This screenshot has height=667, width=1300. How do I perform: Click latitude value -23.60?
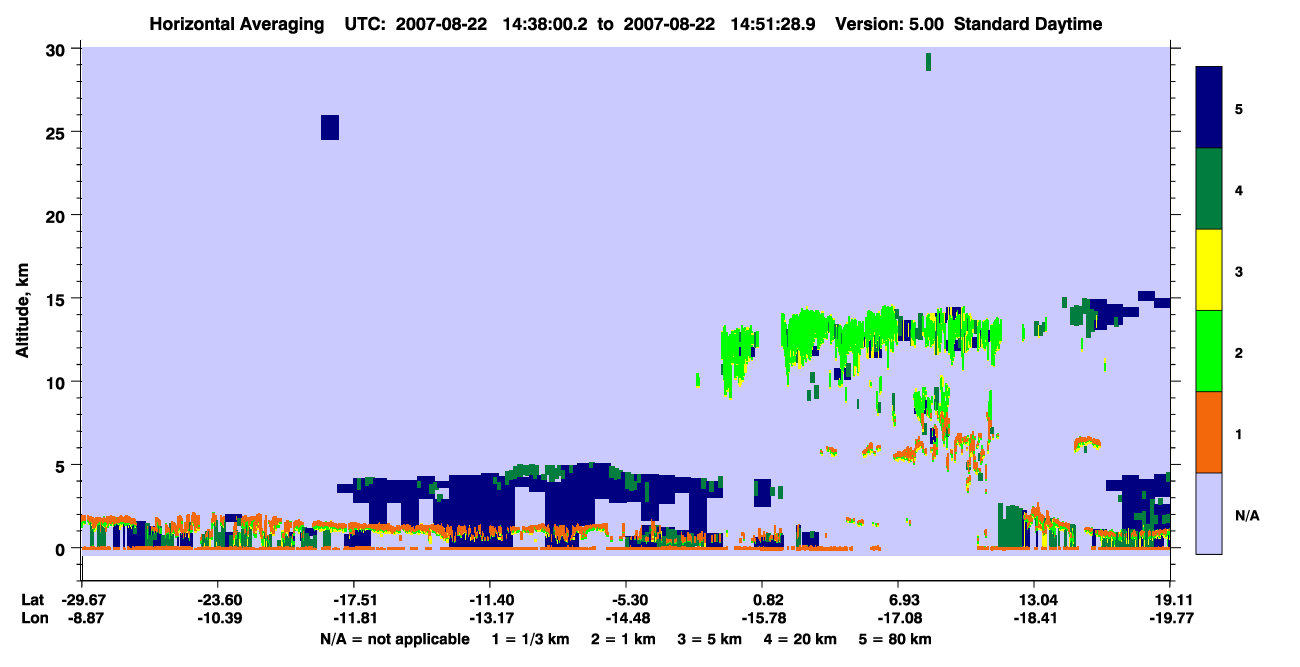tap(217, 599)
